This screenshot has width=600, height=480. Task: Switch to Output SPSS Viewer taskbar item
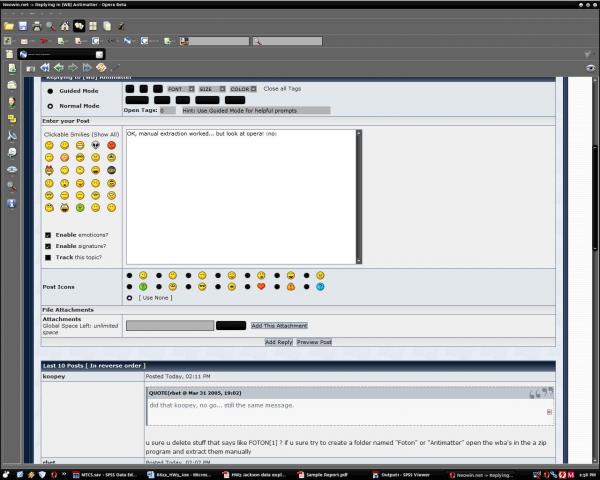(401, 475)
